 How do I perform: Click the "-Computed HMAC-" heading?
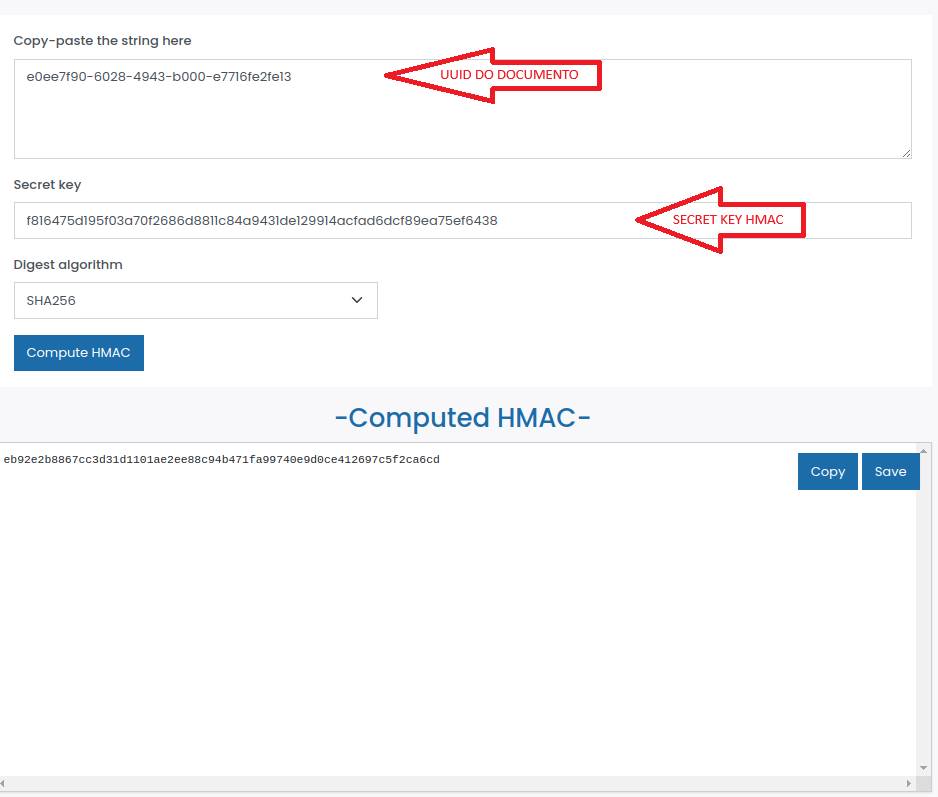pos(462,417)
